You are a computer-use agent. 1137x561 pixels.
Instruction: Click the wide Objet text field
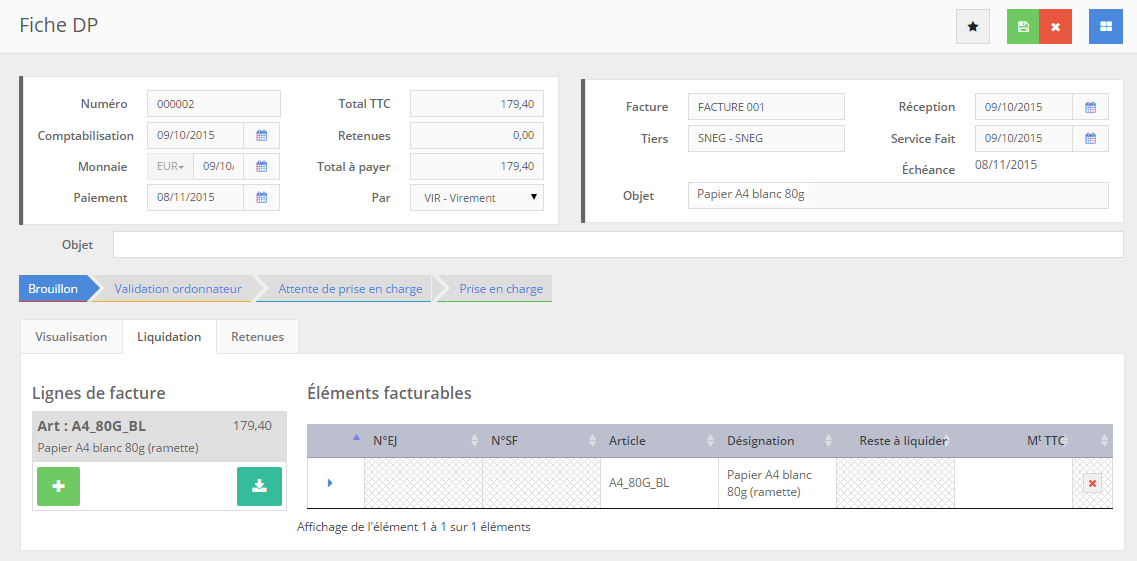tap(617, 245)
